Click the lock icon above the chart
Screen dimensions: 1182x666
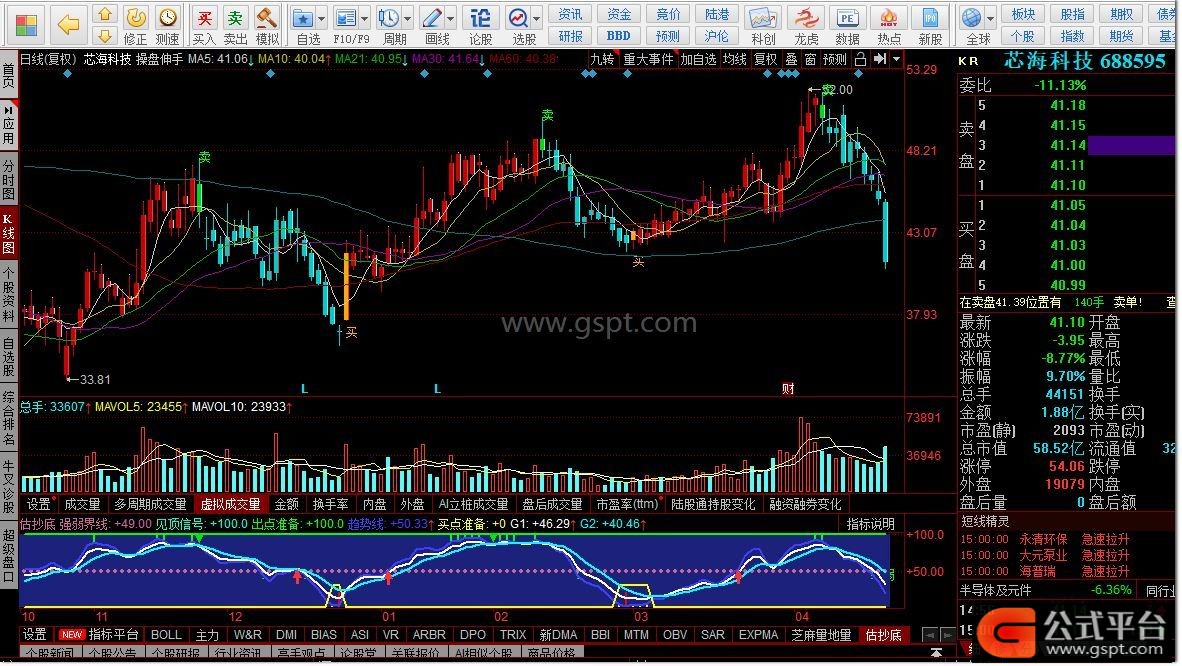click(x=859, y=59)
